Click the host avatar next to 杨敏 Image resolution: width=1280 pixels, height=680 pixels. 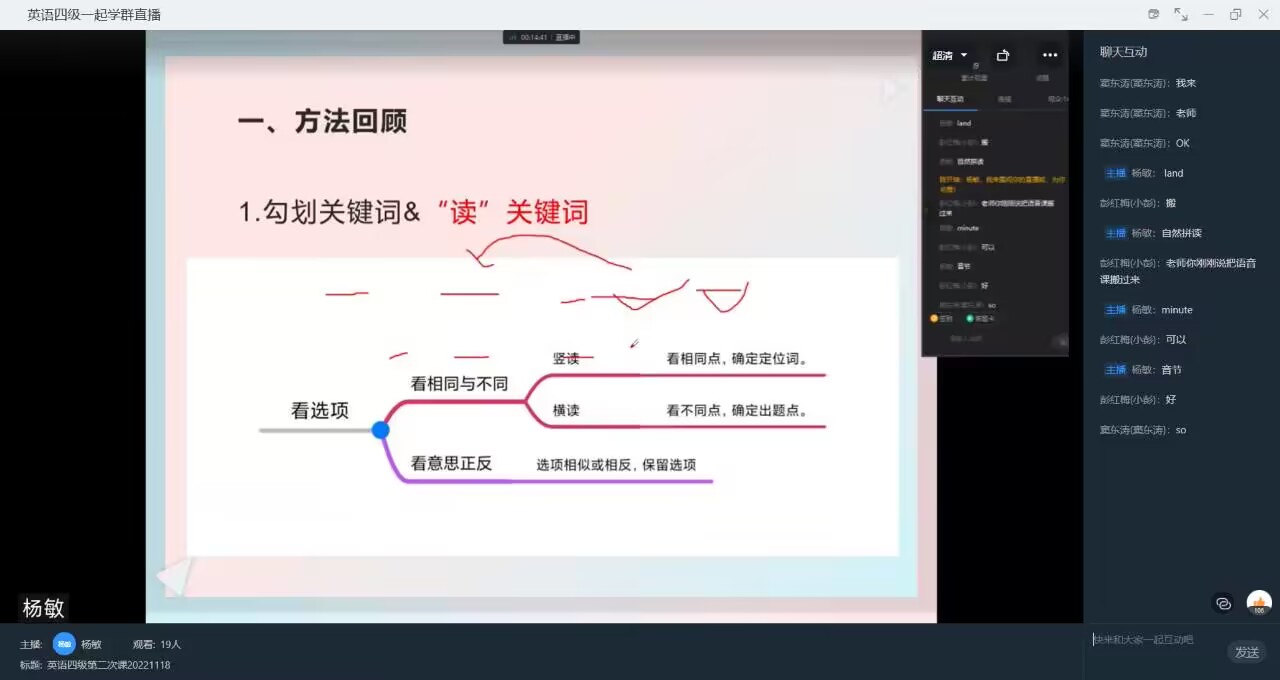coord(64,645)
